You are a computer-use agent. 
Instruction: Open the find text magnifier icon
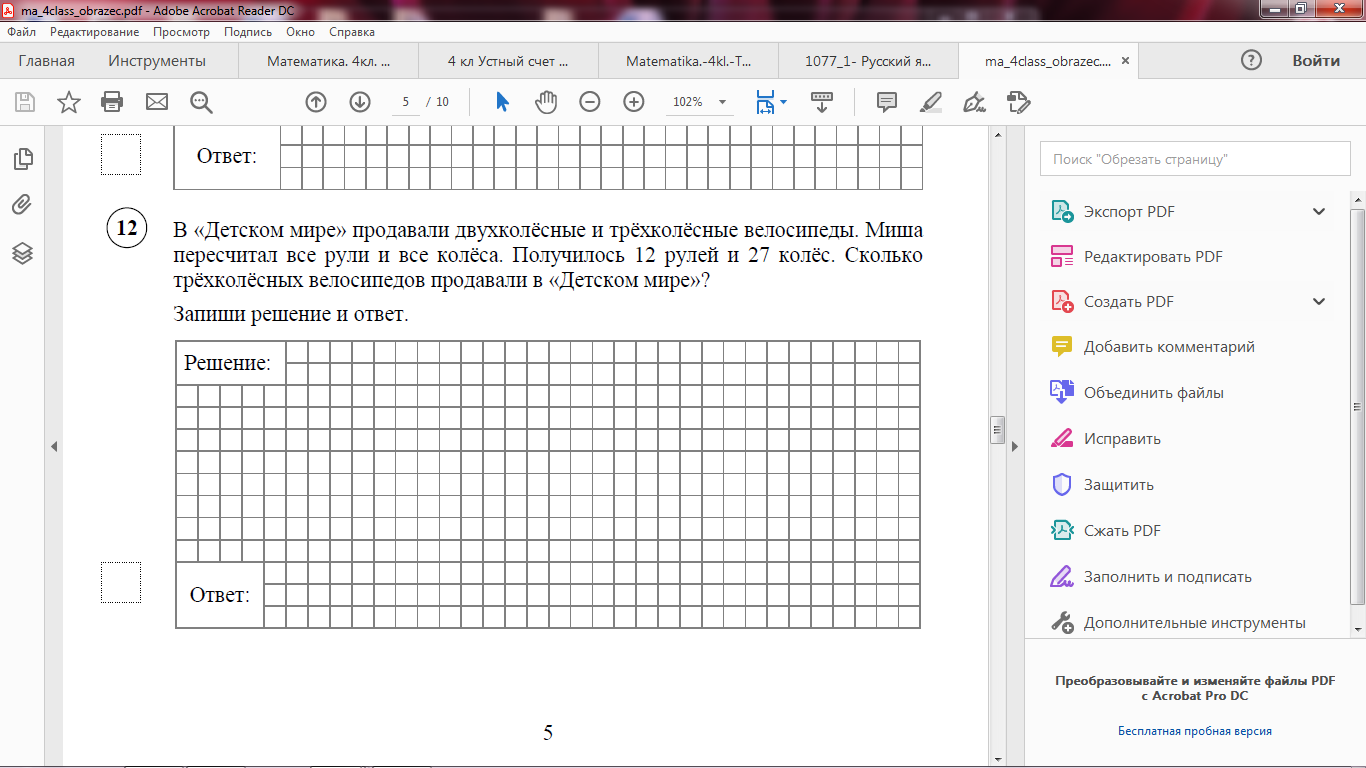201,101
